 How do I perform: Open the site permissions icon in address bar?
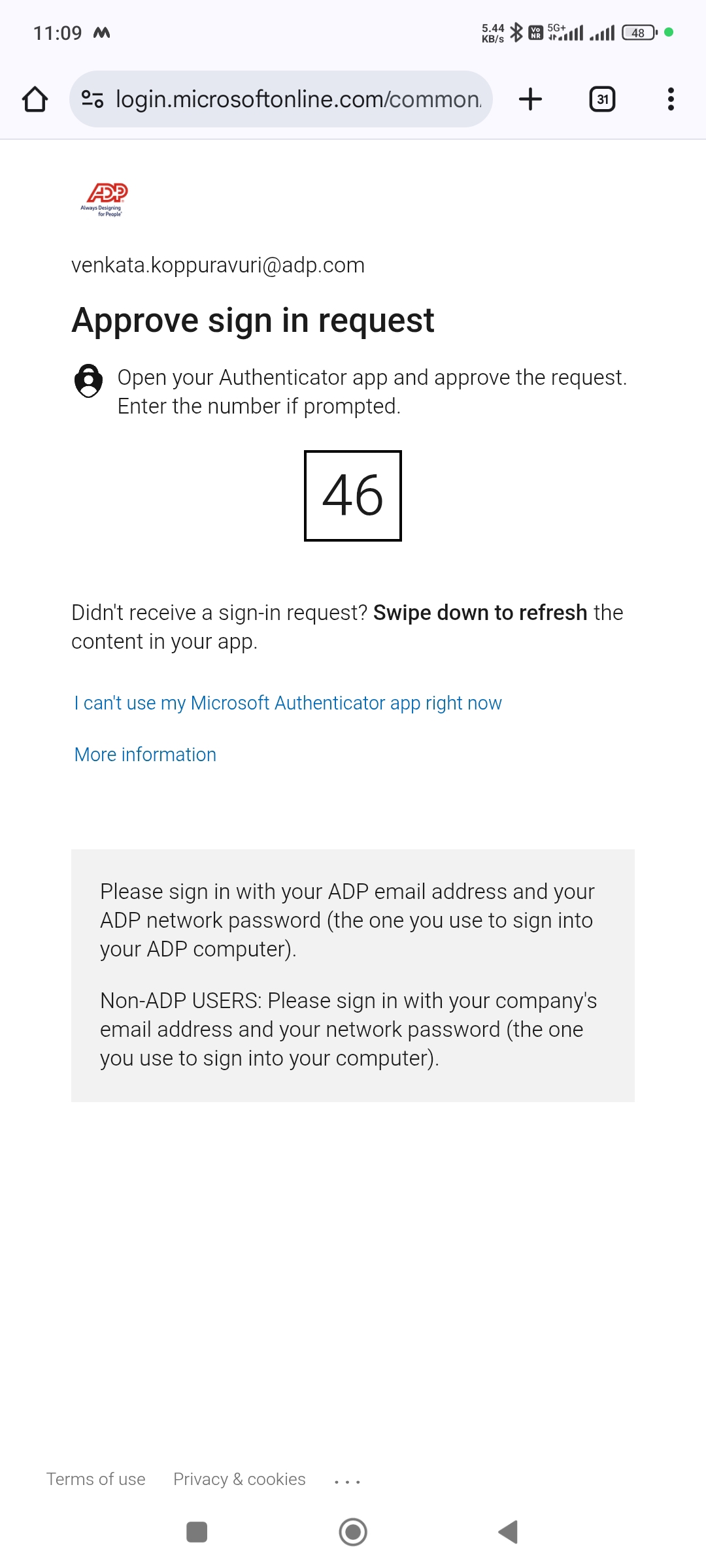pos(92,99)
